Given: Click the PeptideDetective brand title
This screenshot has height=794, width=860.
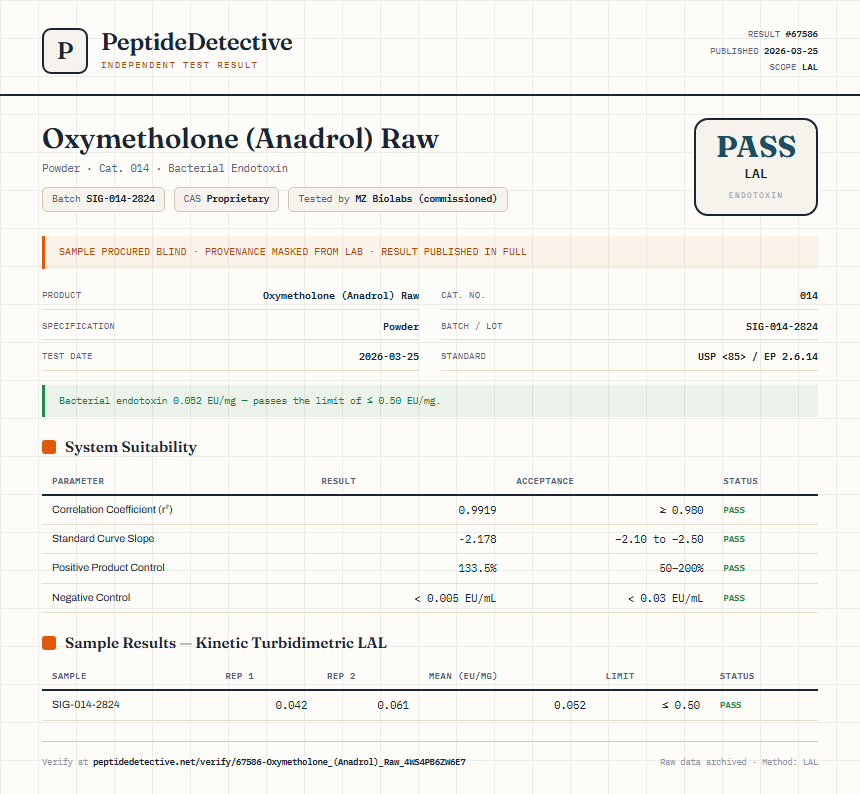Looking at the screenshot, I should pyautogui.click(x=197, y=42).
